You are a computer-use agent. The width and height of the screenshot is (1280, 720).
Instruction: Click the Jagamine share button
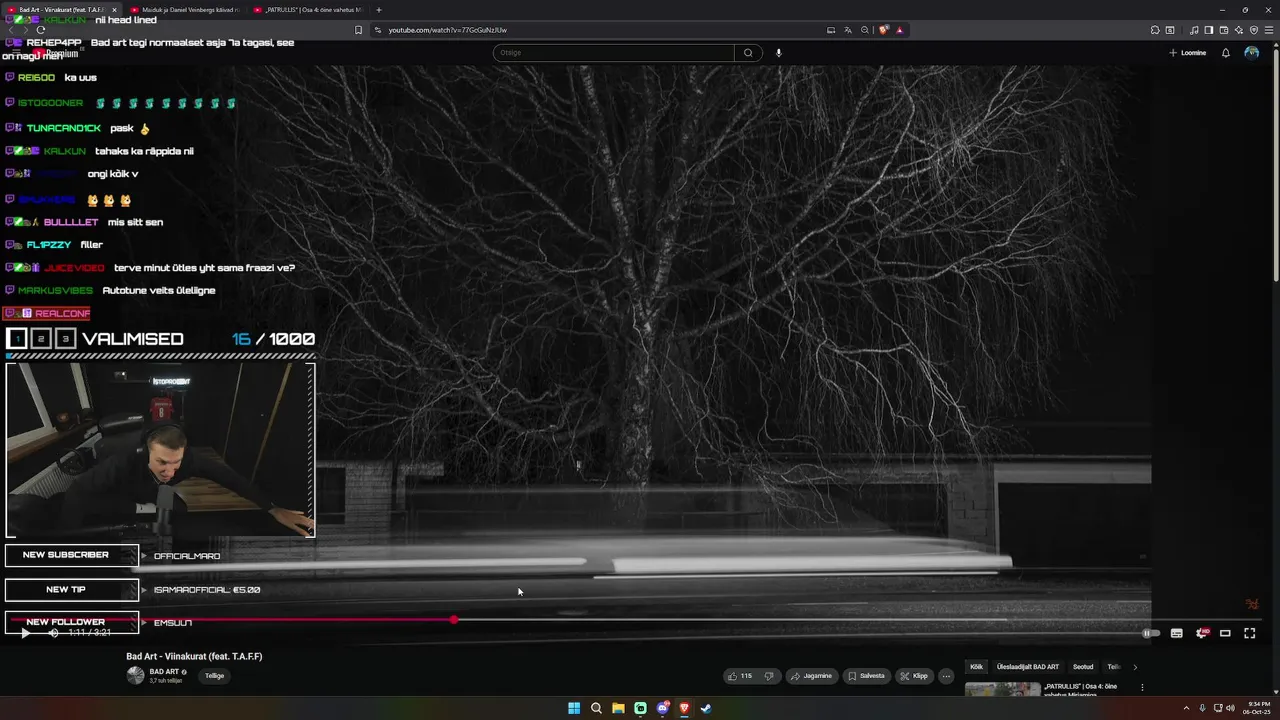click(x=811, y=676)
